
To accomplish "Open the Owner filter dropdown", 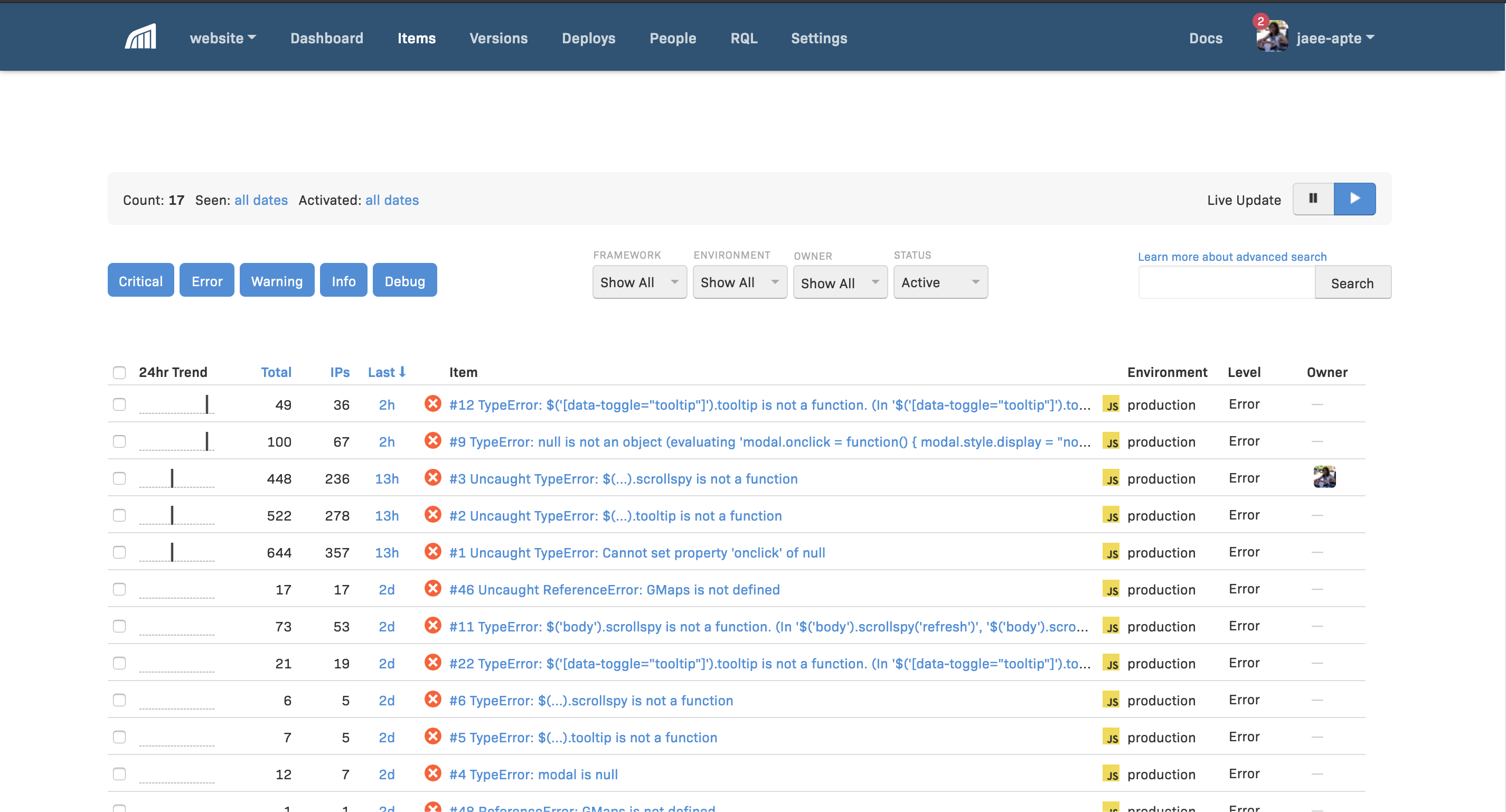I will [x=840, y=282].
